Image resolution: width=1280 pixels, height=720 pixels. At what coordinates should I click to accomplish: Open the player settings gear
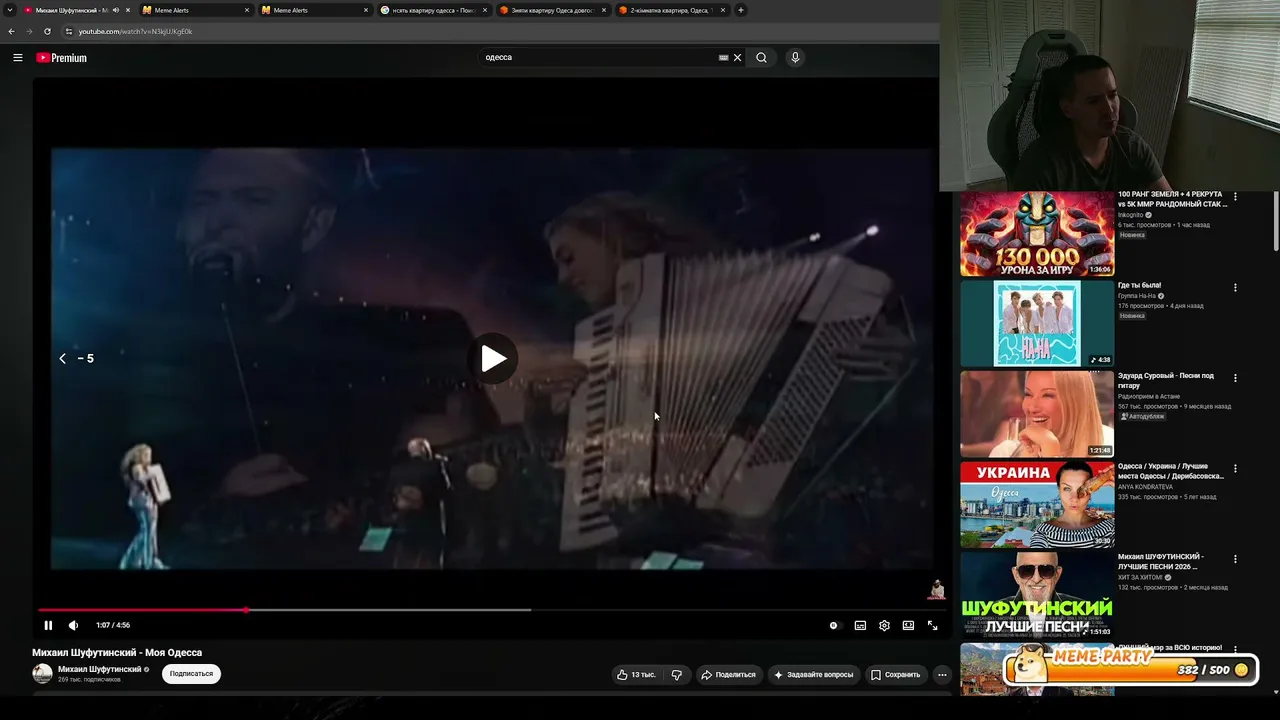(x=884, y=625)
